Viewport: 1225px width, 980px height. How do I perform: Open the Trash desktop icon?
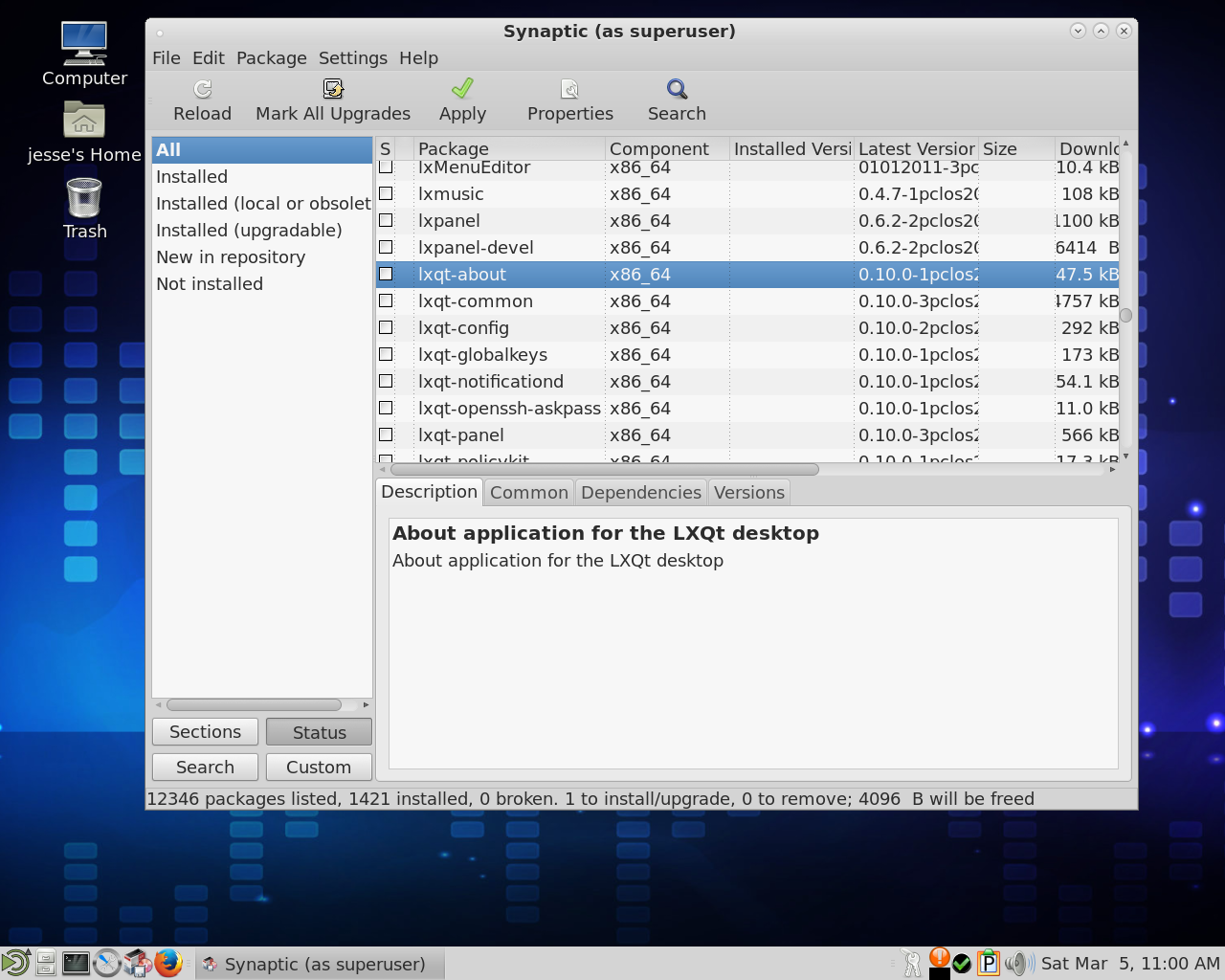pos(84,197)
